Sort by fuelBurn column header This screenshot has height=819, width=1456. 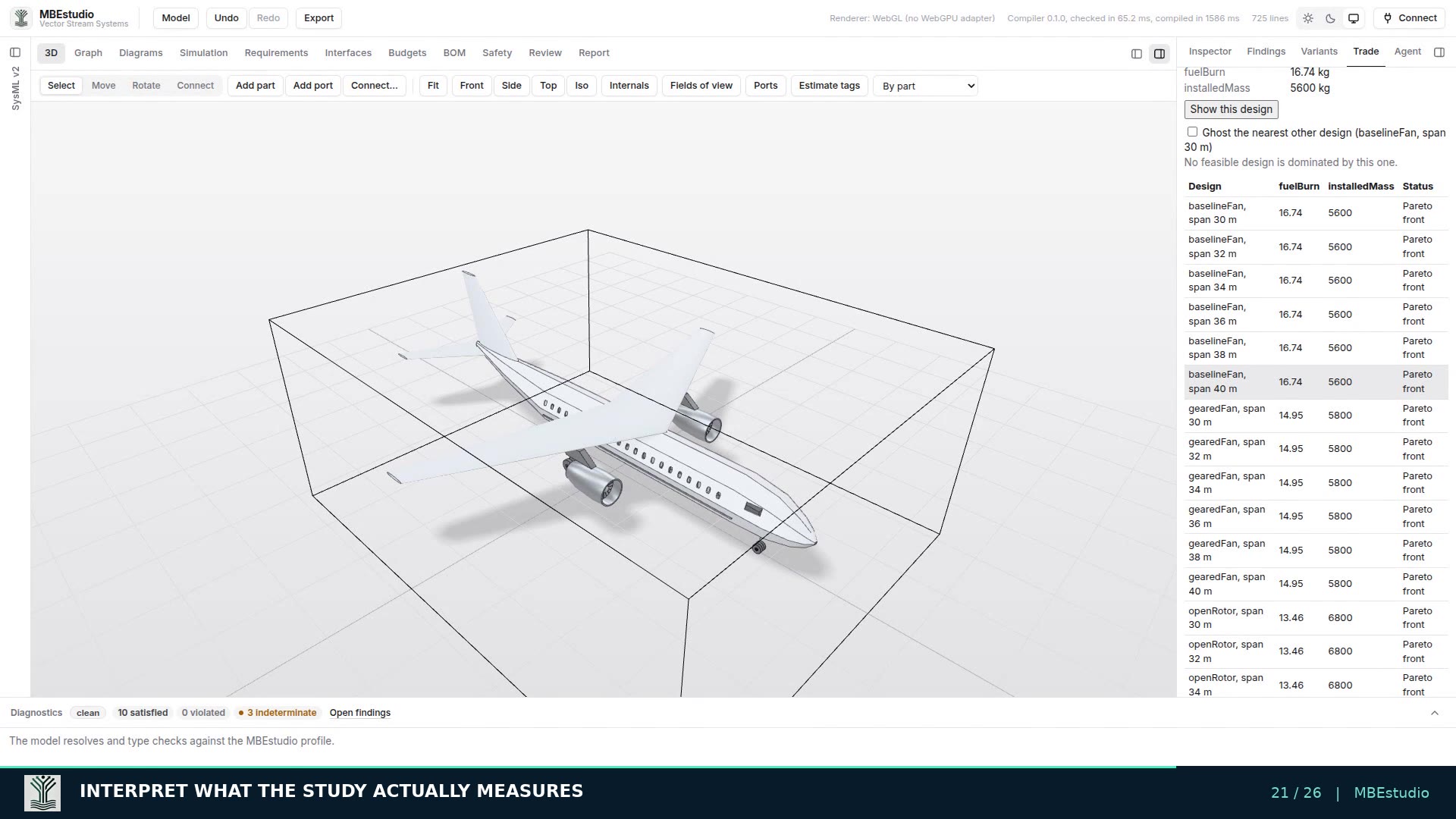point(1298,187)
